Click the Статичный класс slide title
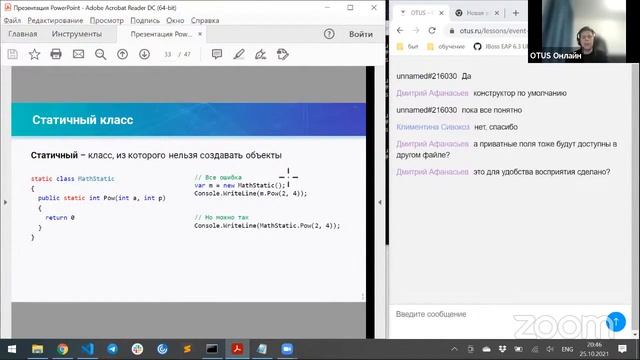The height and width of the screenshot is (360, 640). pos(82,120)
